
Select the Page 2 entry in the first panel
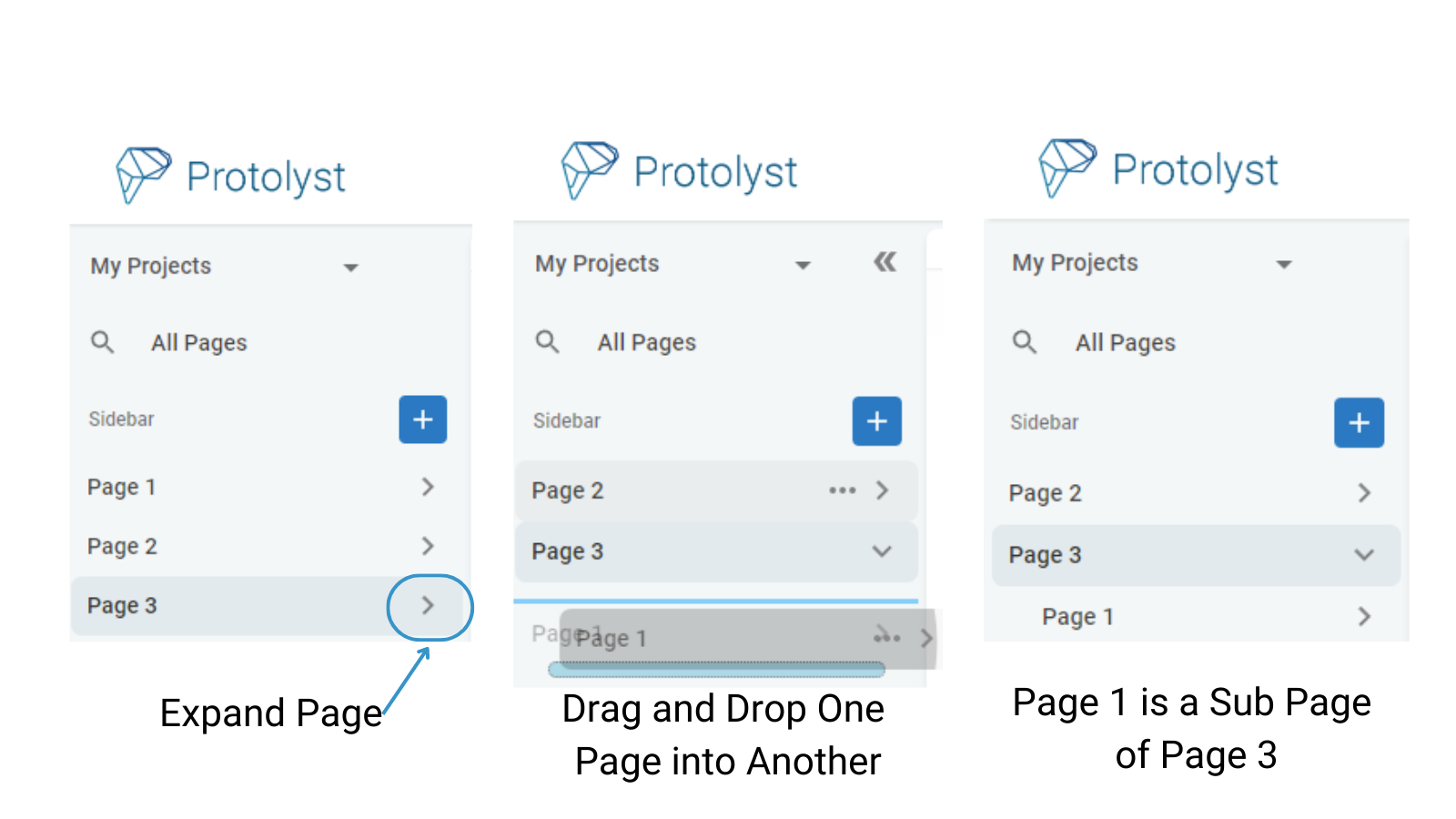click(x=123, y=546)
